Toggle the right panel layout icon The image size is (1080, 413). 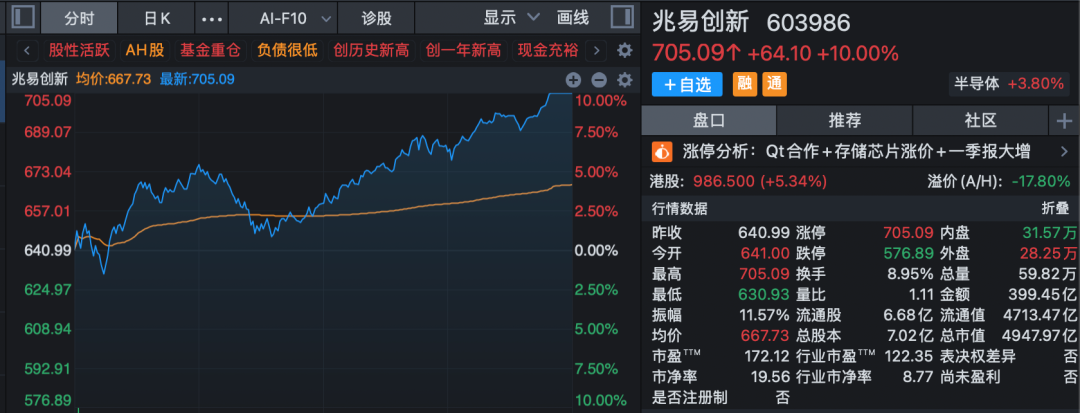click(x=622, y=17)
